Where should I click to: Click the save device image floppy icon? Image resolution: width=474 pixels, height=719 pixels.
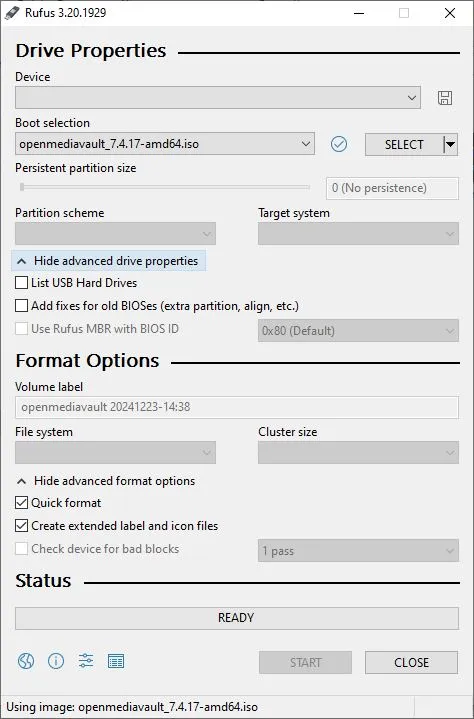tap(445, 98)
